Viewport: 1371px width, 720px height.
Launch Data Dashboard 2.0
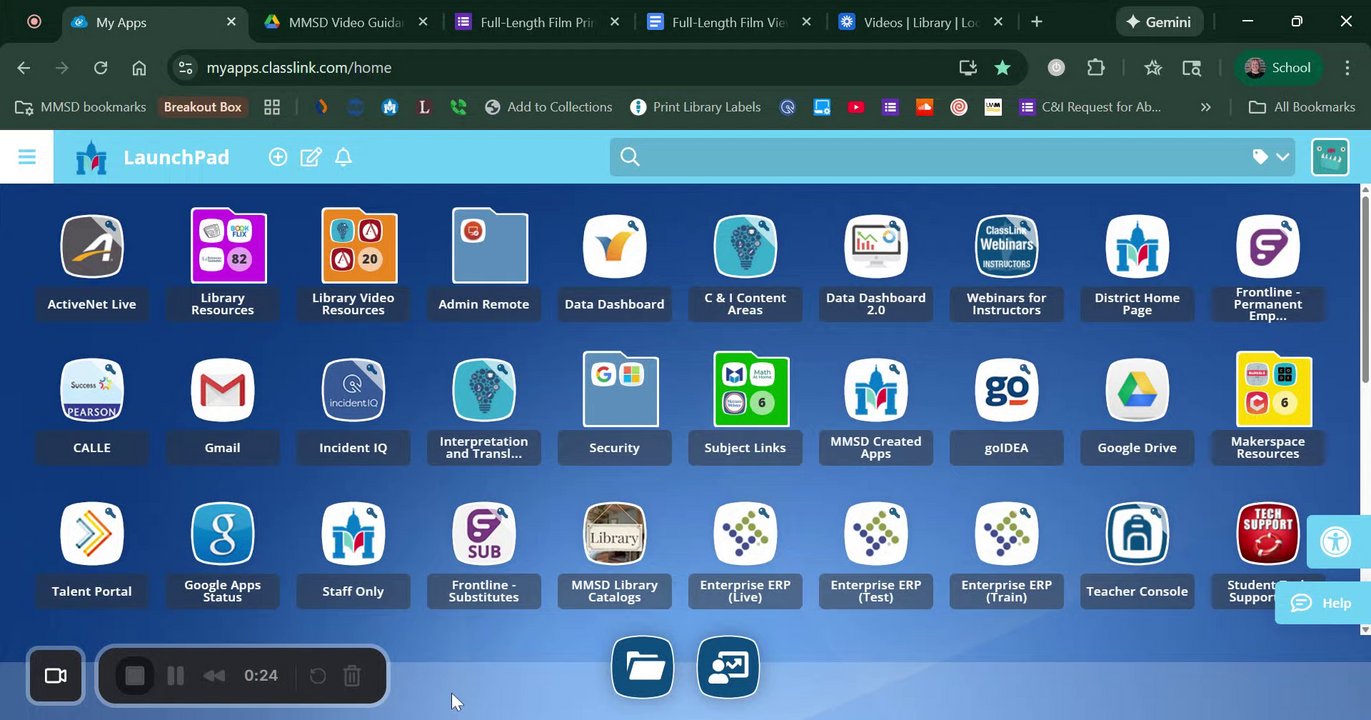click(876, 247)
